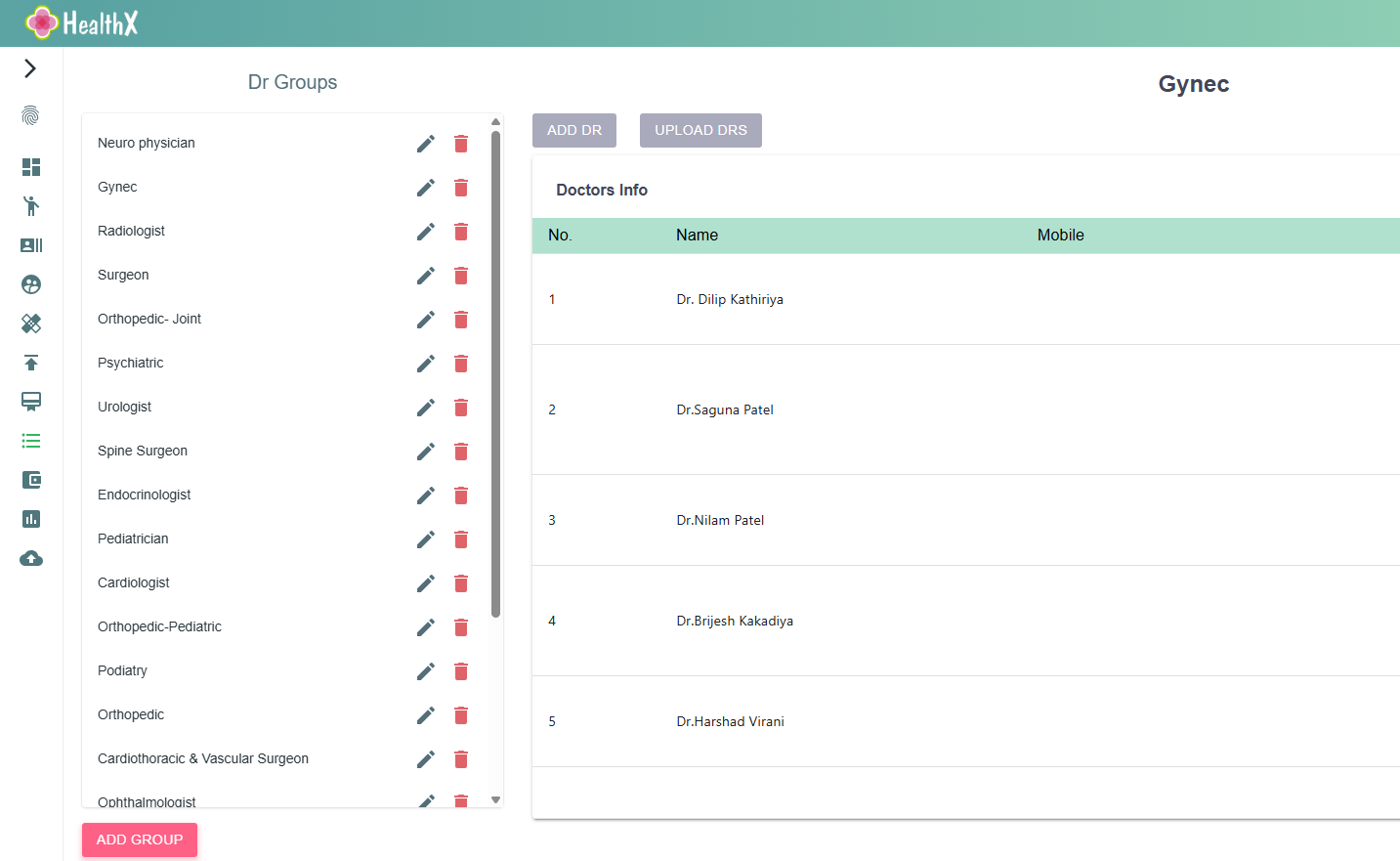
Task: Edit the Spine Surgeon group
Action: click(x=425, y=452)
